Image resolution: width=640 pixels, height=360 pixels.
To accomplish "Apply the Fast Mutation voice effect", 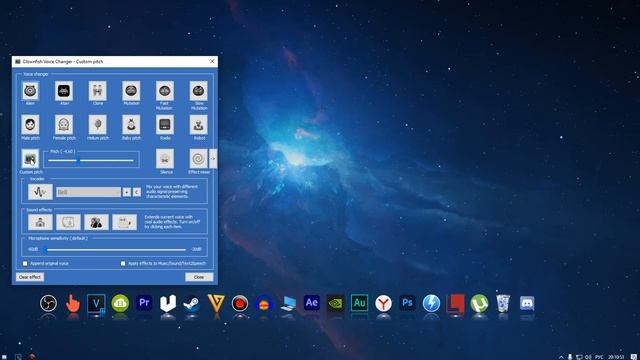I will coord(164,91).
